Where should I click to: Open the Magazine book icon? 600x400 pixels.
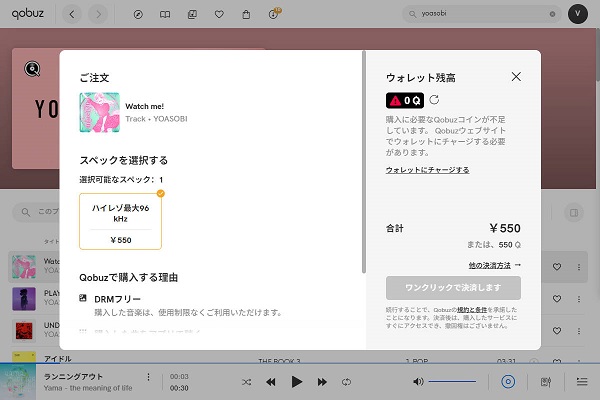(165, 15)
